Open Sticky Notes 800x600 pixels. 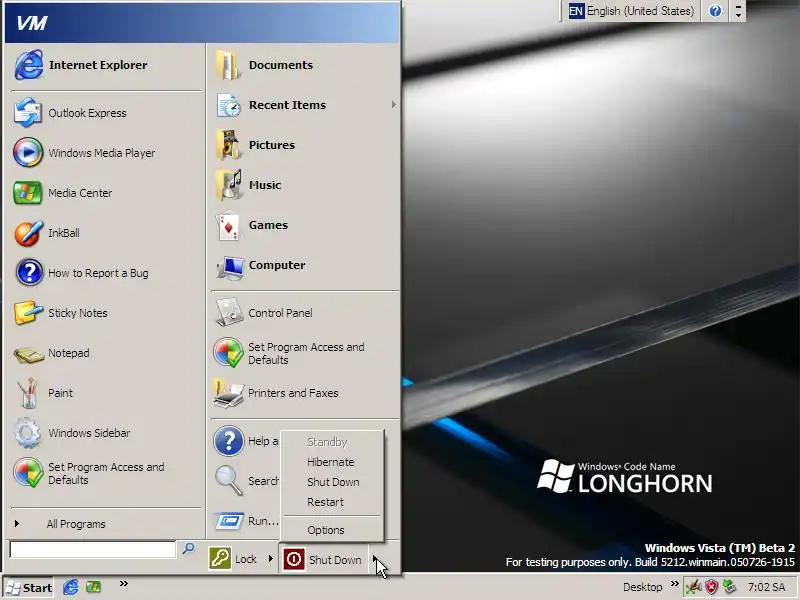coord(106,313)
